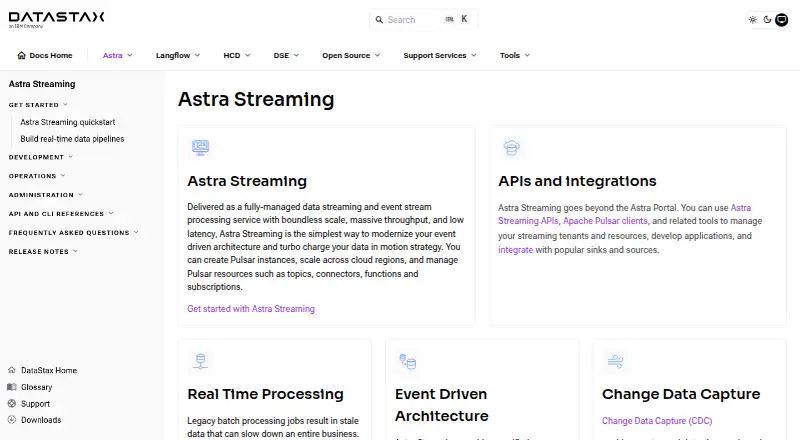The height and width of the screenshot is (440, 800).
Task: Click the Change Data Capture card icon
Action: pos(615,361)
